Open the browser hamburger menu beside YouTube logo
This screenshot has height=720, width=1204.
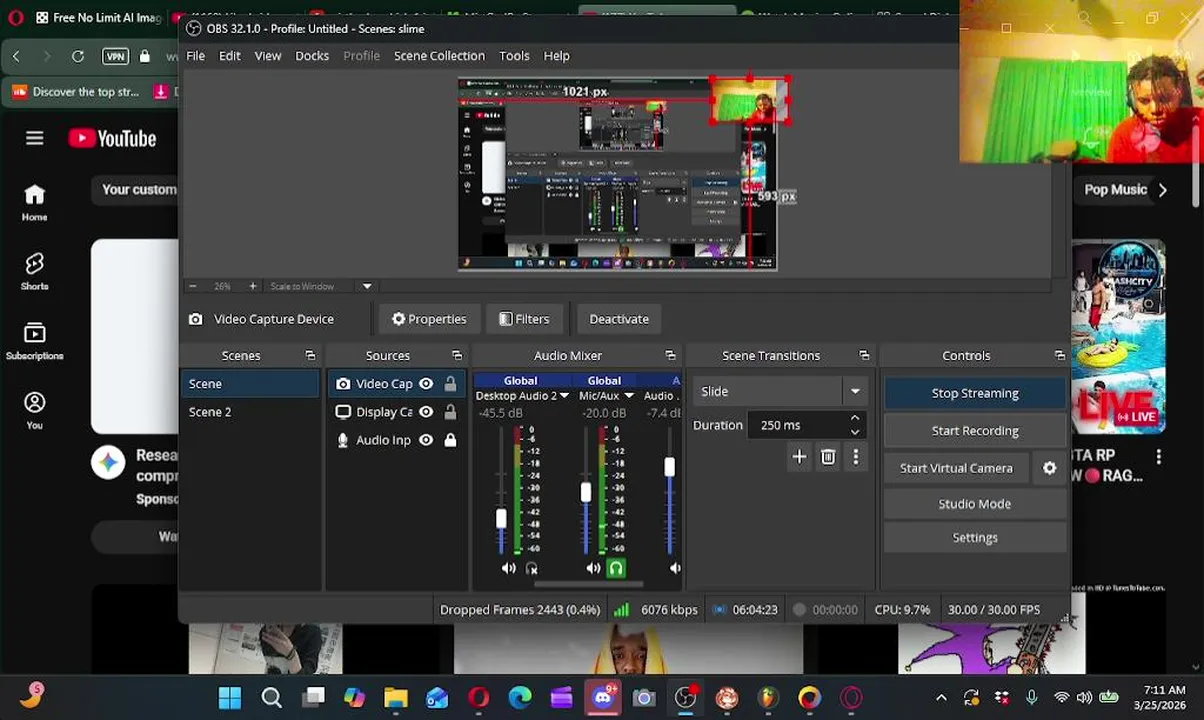[x=35, y=138]
